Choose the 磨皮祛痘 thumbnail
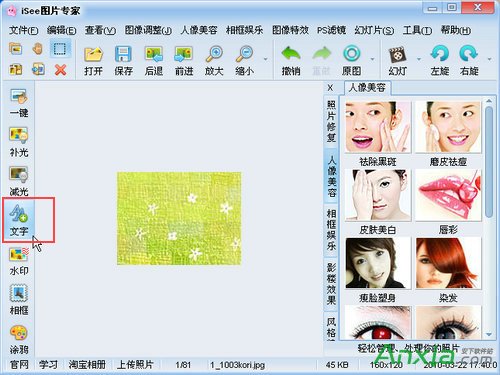The image size is (500, 375). 448,127
